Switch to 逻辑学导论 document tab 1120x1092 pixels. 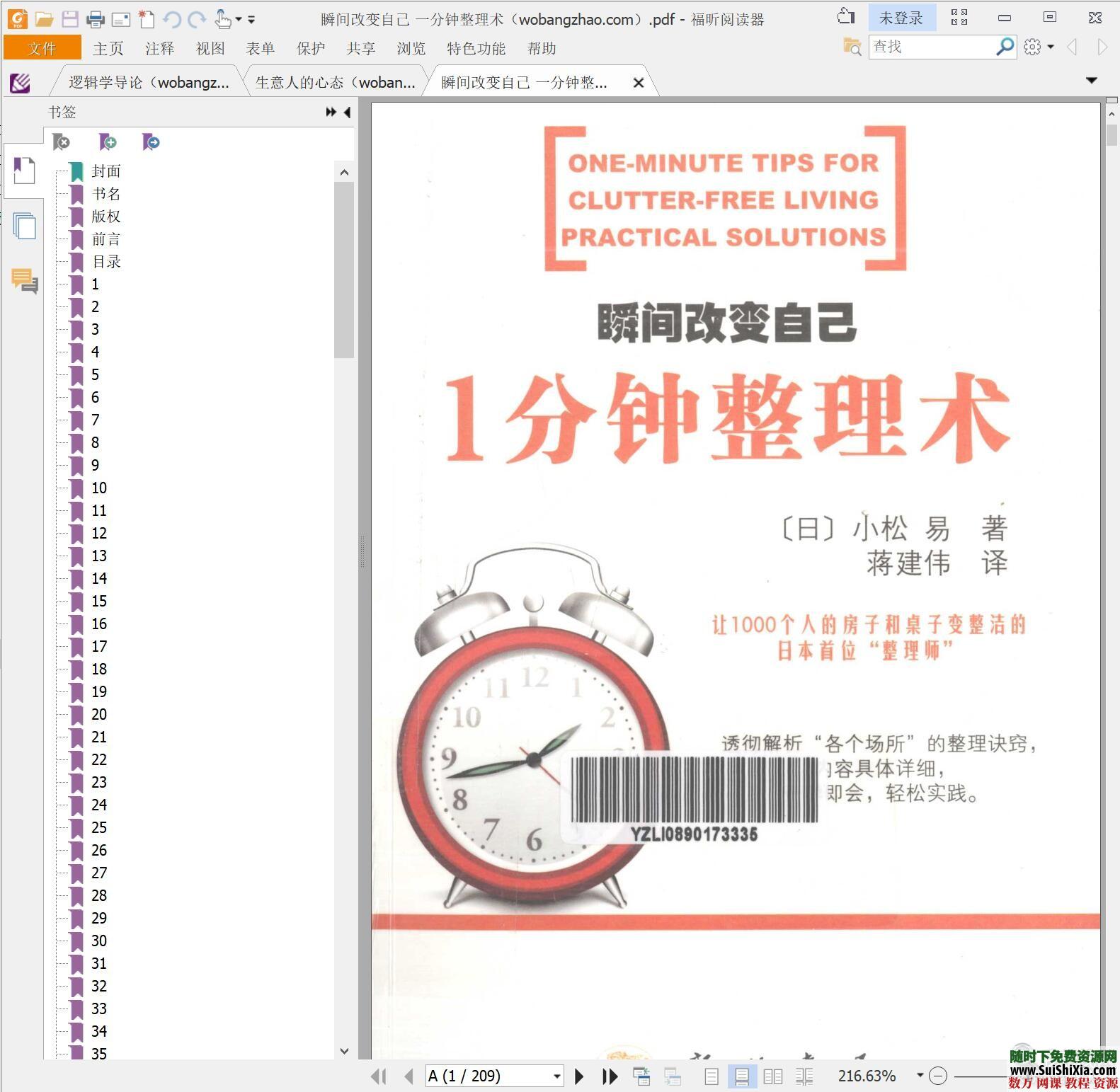(x=149, y=82)
